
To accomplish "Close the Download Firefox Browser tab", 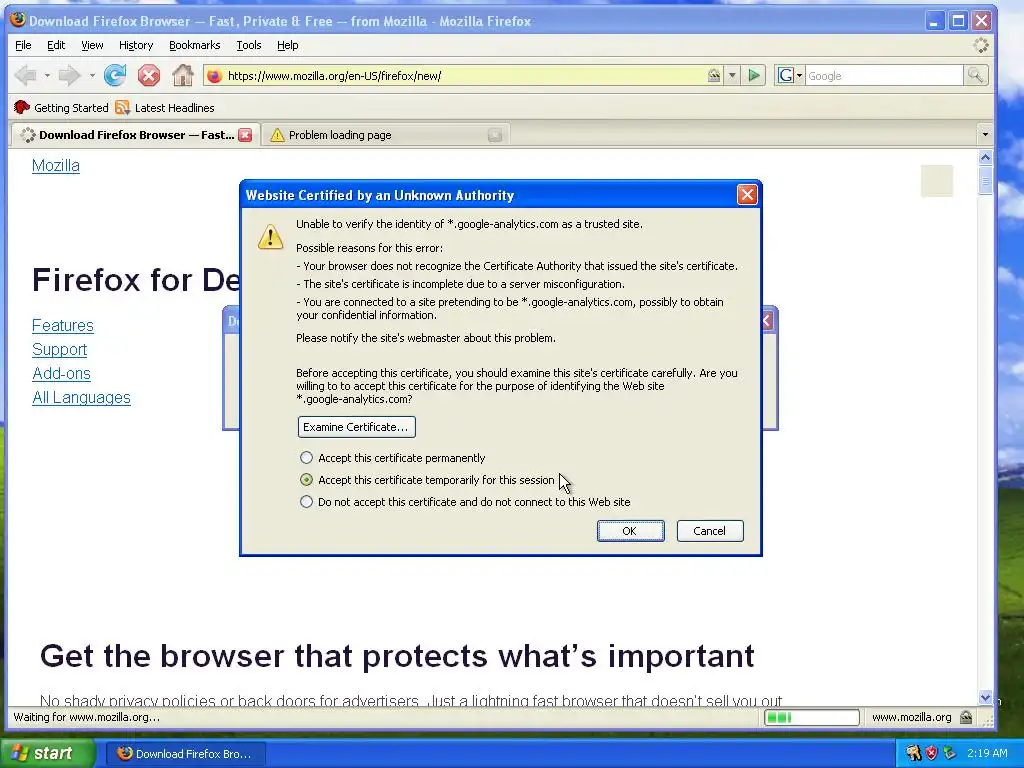I will [245, 135].
